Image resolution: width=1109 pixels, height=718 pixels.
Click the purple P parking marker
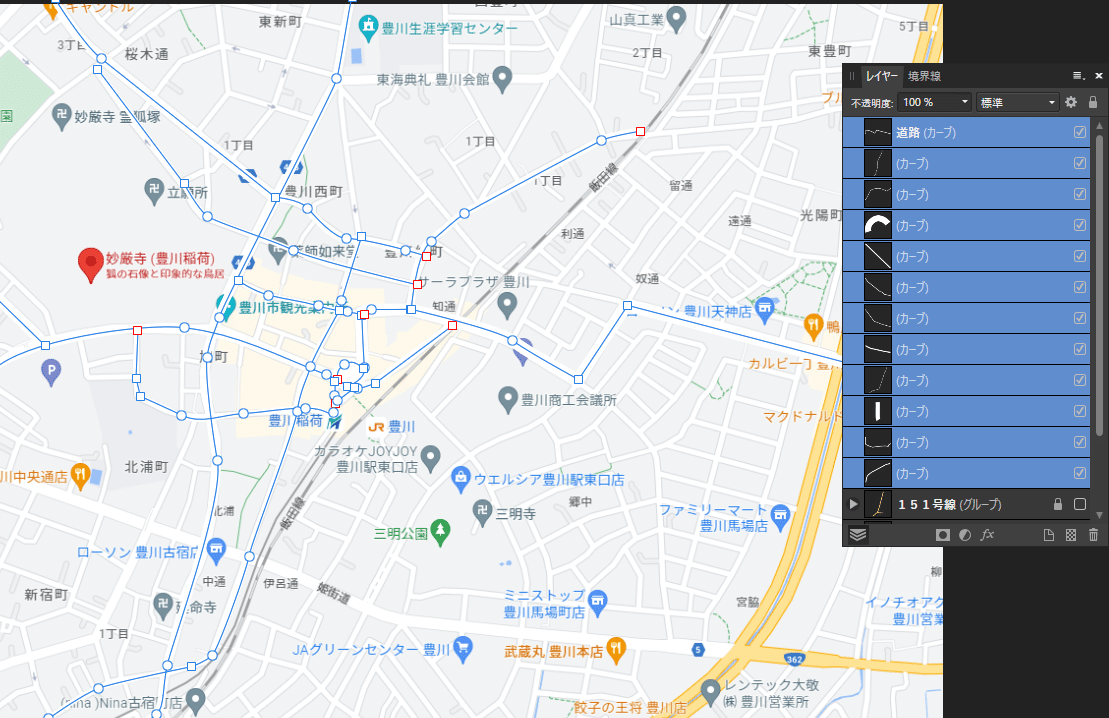pos(51,372)
